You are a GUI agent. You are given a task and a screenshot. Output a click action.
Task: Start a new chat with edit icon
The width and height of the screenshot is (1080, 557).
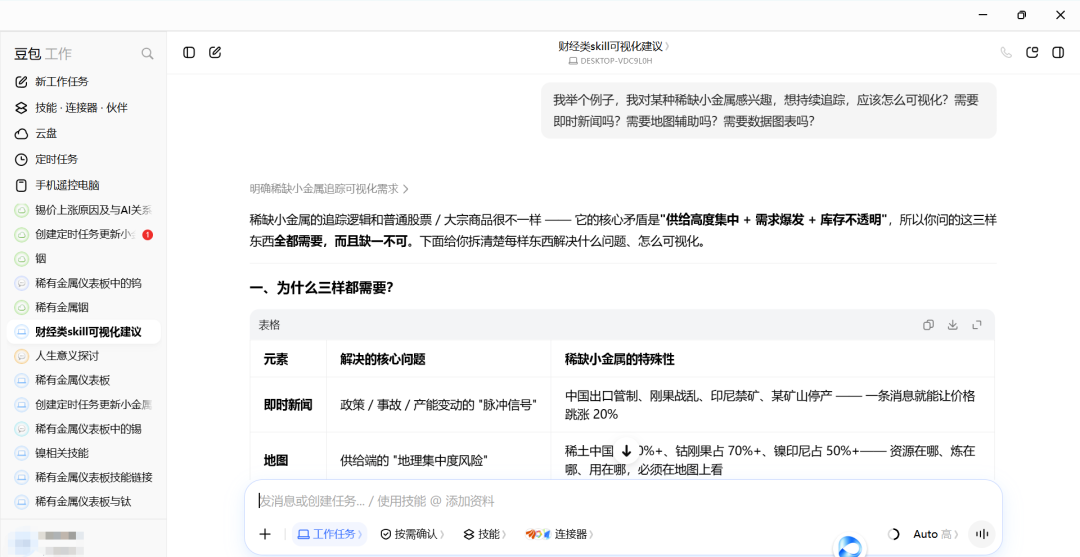pos(215,52)
